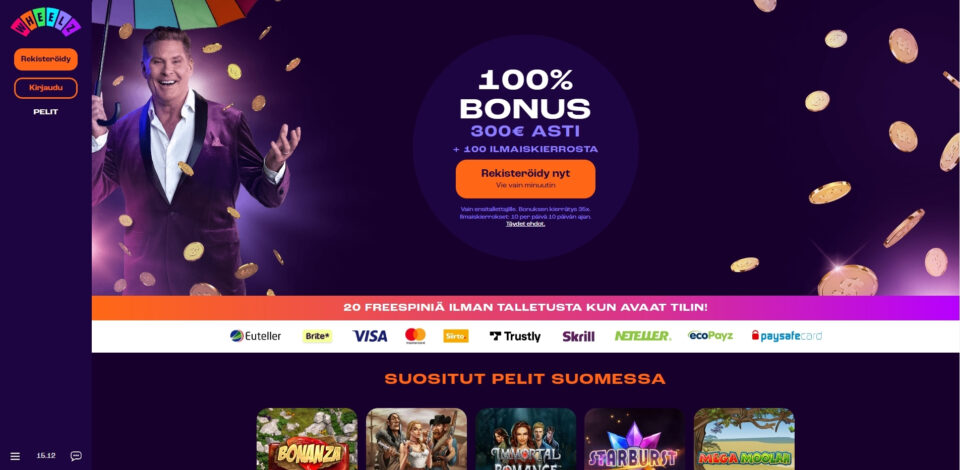Click the Rekisteröidy sidebar button

pyautogui.click(x=46, y=59)
